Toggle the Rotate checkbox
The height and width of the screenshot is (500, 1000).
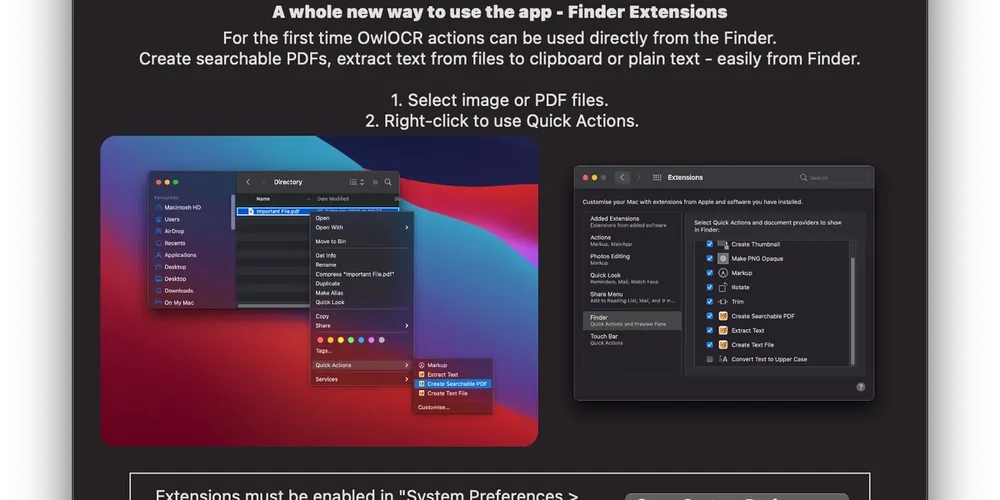coord(709,287)
